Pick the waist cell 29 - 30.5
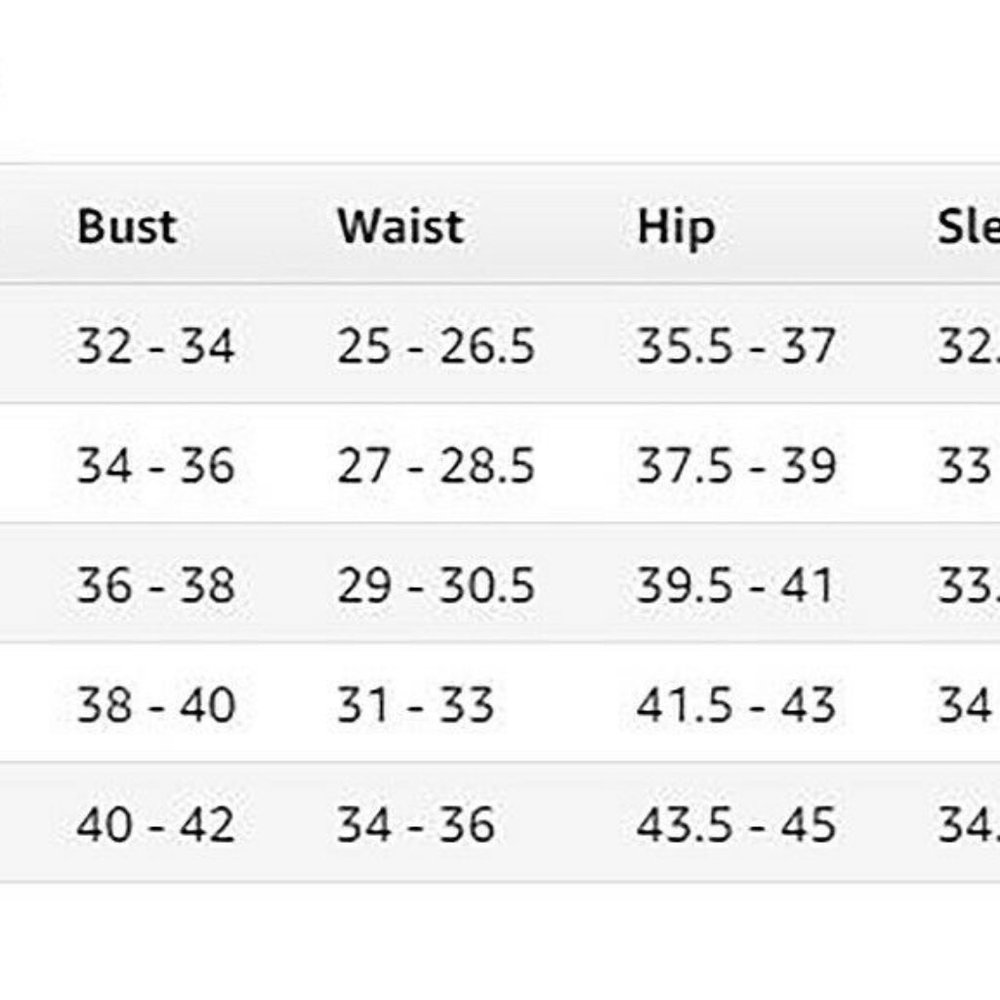Image resolution: width=1000 pixels, height=1000 pixels. coord(435,585)
